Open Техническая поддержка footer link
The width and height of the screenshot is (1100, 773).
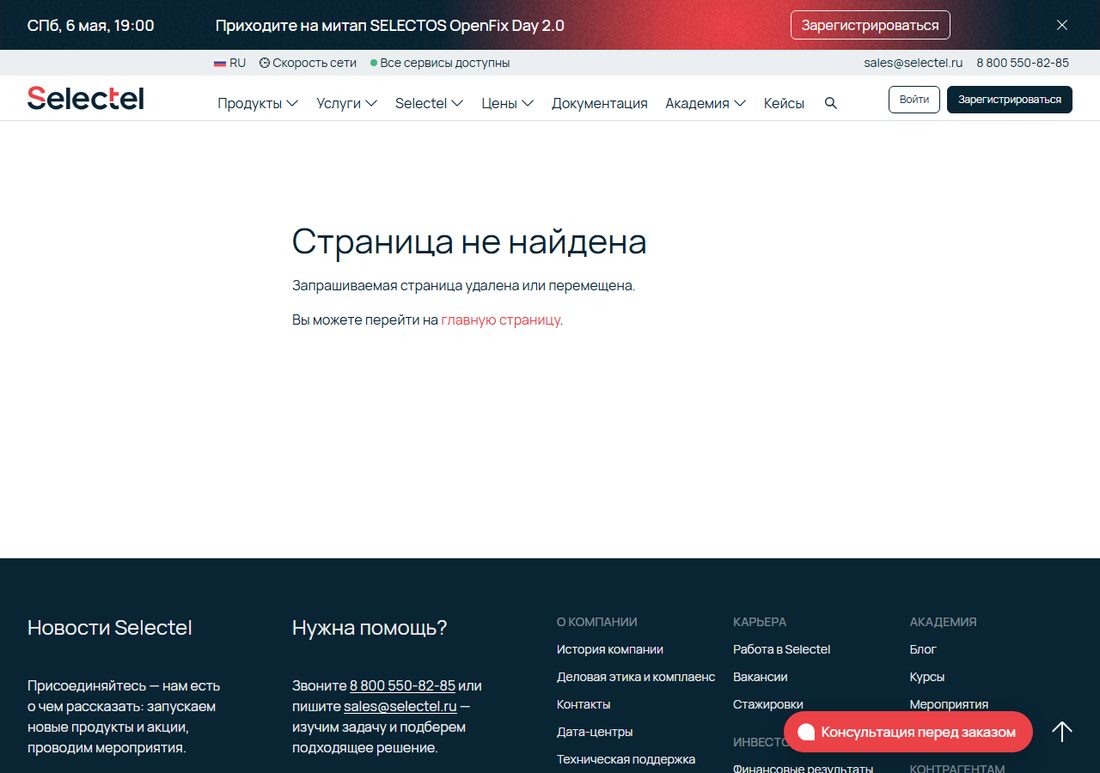(x=626, y=759)
